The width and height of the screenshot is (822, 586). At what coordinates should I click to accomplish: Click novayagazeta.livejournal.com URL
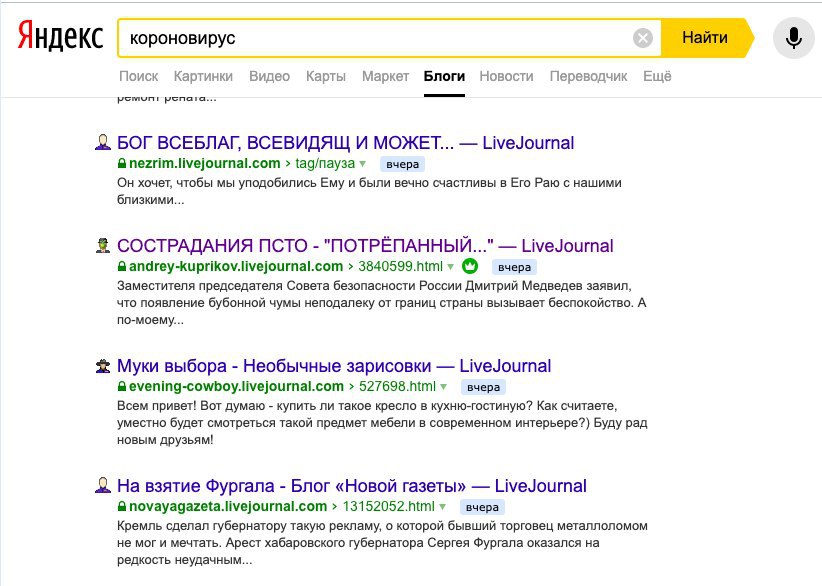pyautogui.click(x=228, y=506)
